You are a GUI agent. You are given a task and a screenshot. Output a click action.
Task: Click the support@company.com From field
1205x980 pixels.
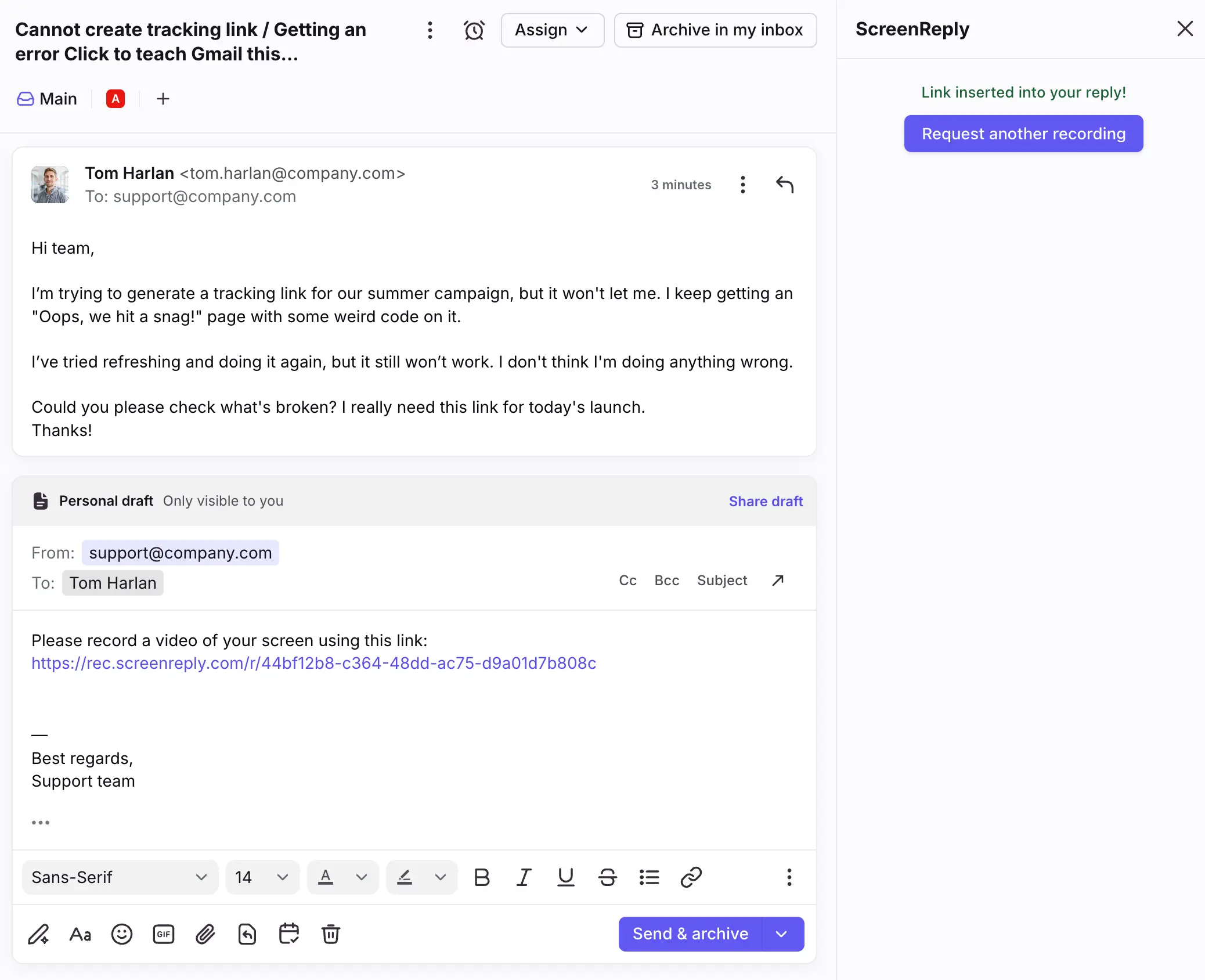[181, 552]
